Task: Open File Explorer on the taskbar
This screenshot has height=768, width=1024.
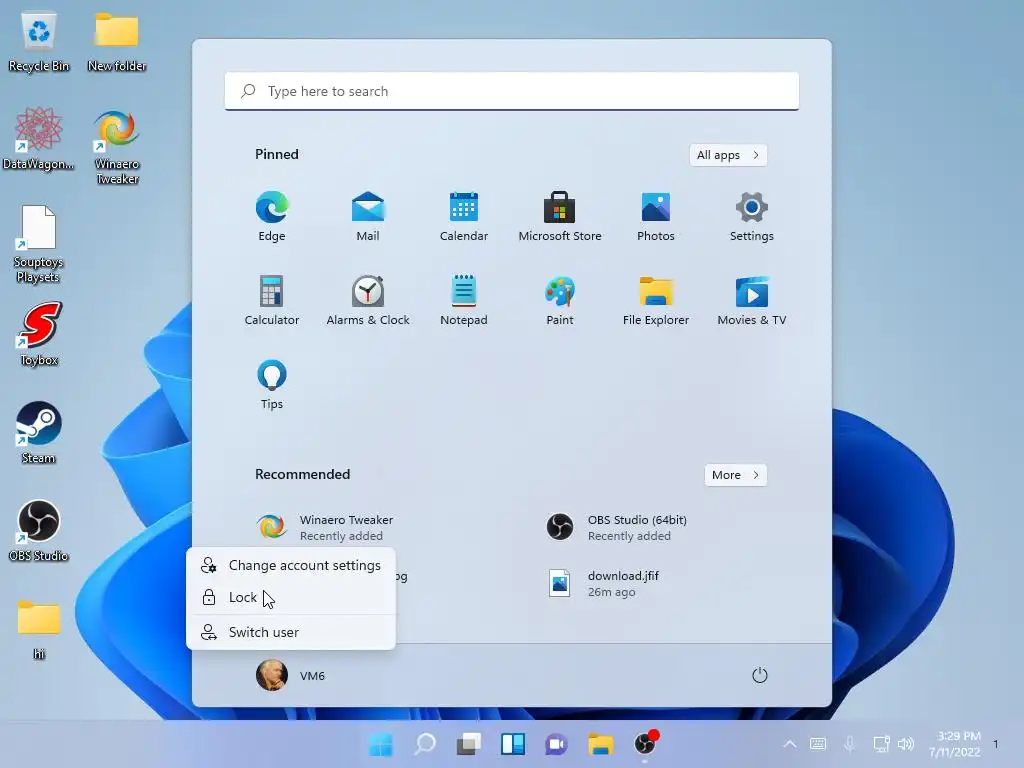Action: [x=600, y=744]
